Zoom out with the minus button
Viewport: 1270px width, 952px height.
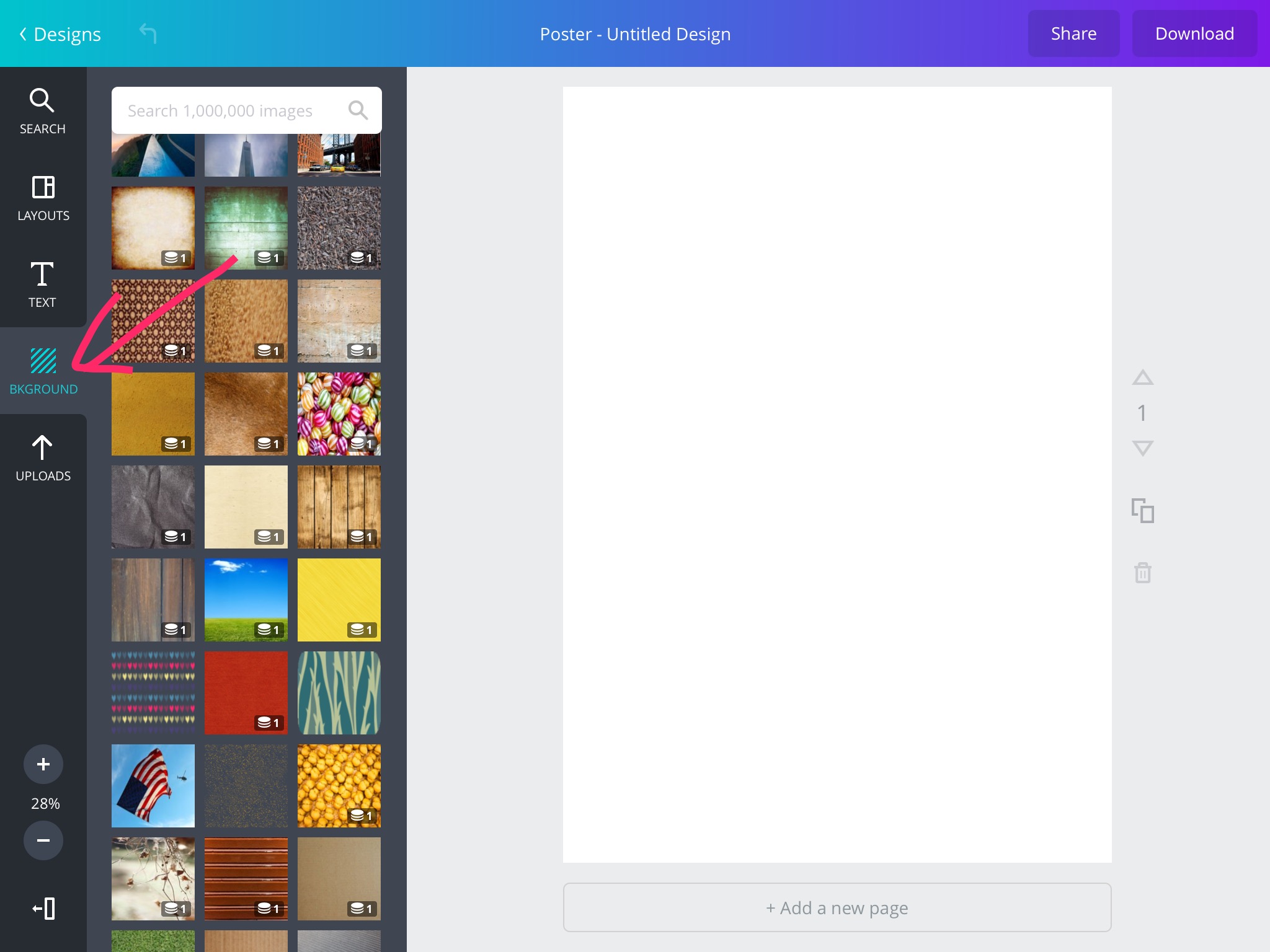click(x=43, y=840)
